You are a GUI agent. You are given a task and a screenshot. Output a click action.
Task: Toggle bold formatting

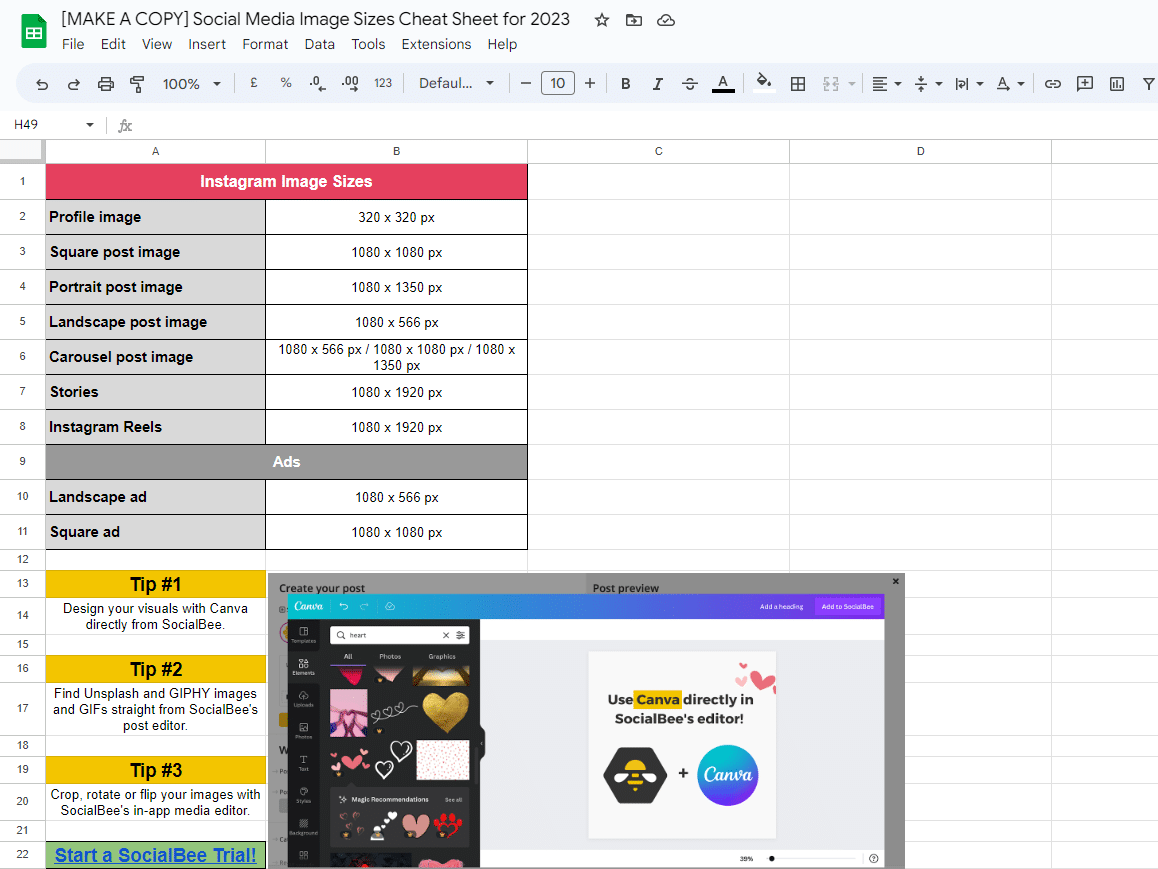pyautogui.click(x=625, y=83)
